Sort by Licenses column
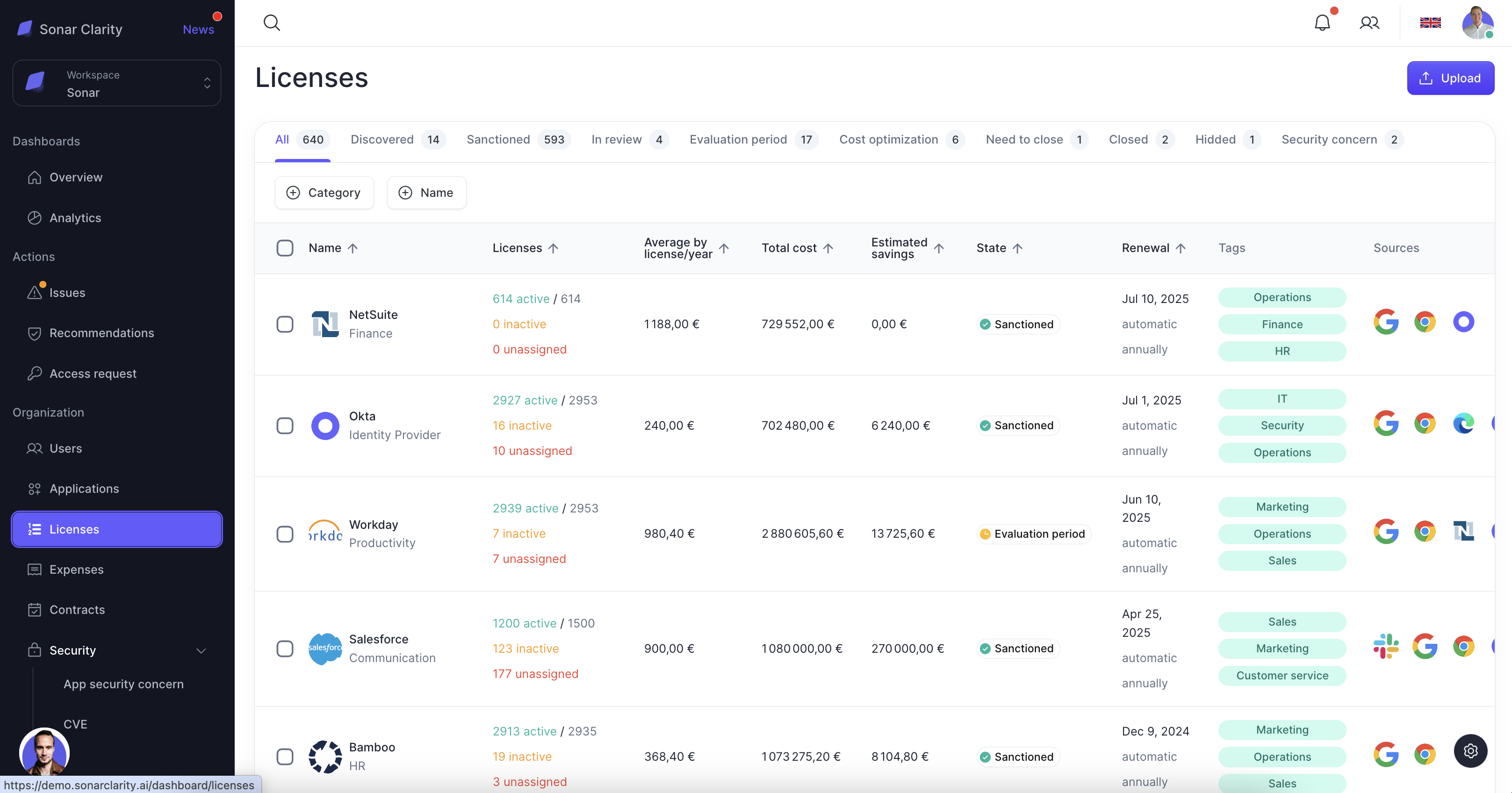 pos(526,248)
